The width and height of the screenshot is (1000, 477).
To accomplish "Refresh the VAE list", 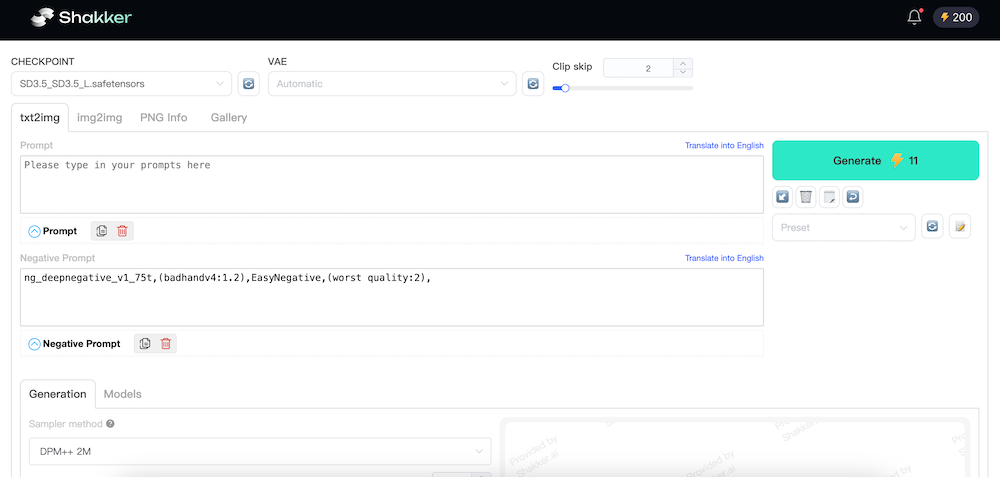I will point(533,84).
